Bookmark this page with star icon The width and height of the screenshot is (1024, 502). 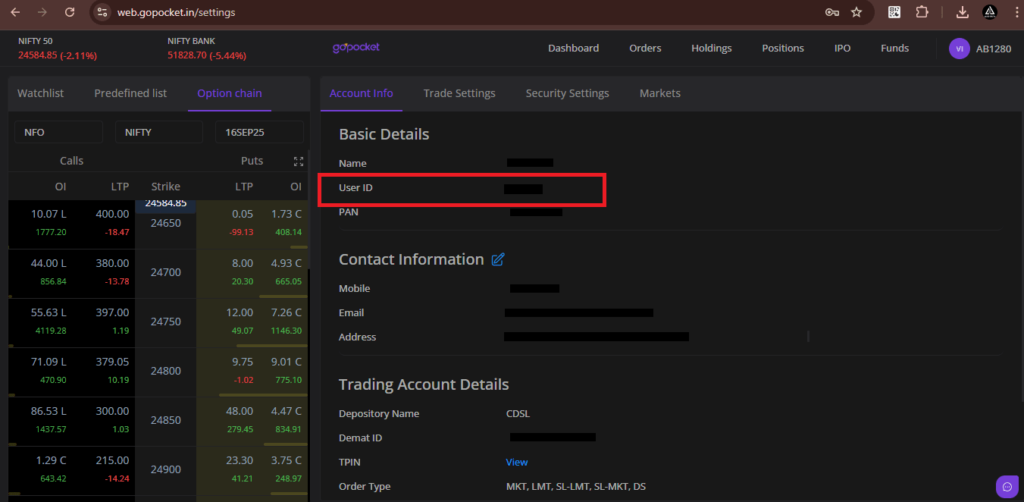click(856, 13)
